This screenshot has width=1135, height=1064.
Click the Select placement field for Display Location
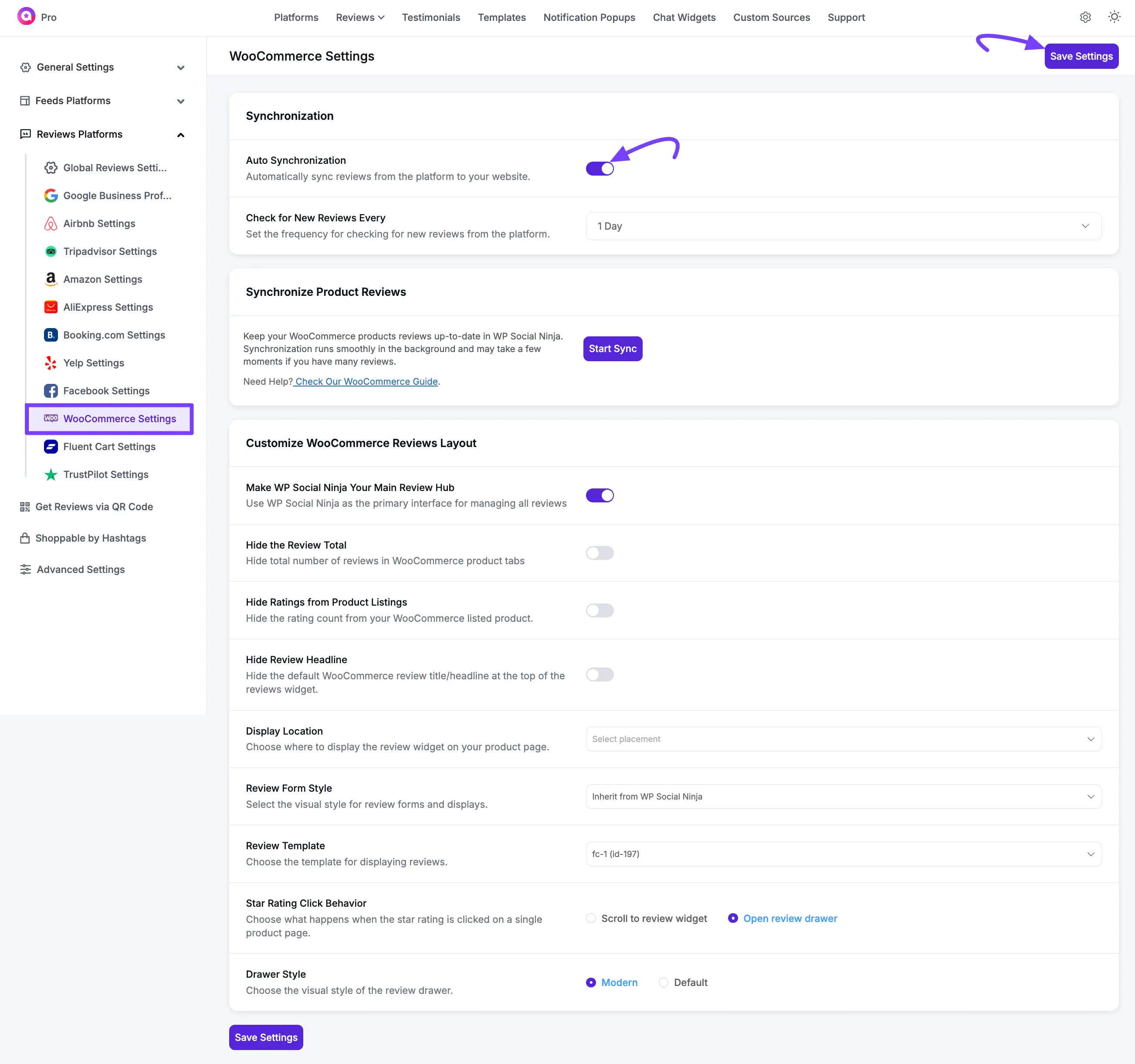[843, 739]
